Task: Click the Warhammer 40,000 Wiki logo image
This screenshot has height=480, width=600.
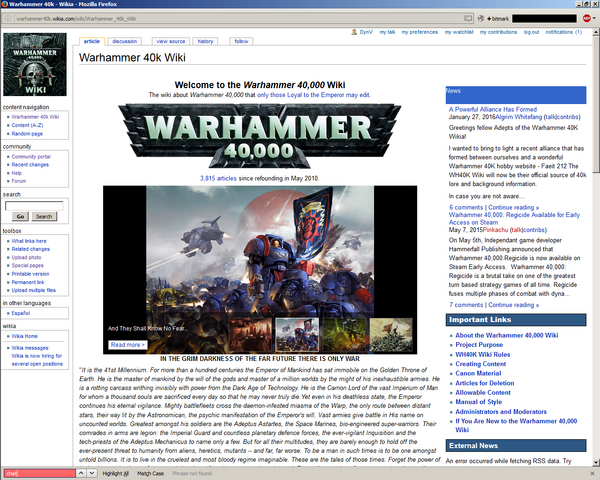Action: [35, 64]
